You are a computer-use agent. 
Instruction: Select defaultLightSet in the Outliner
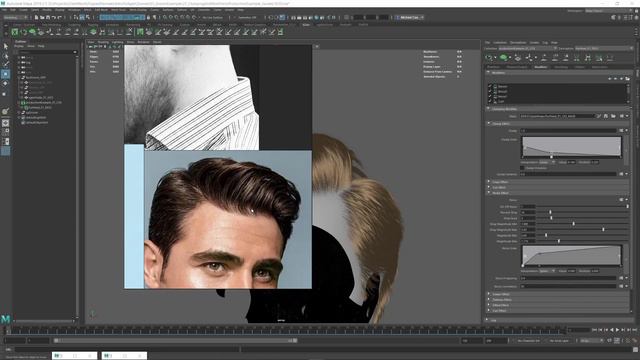(37, 118)
